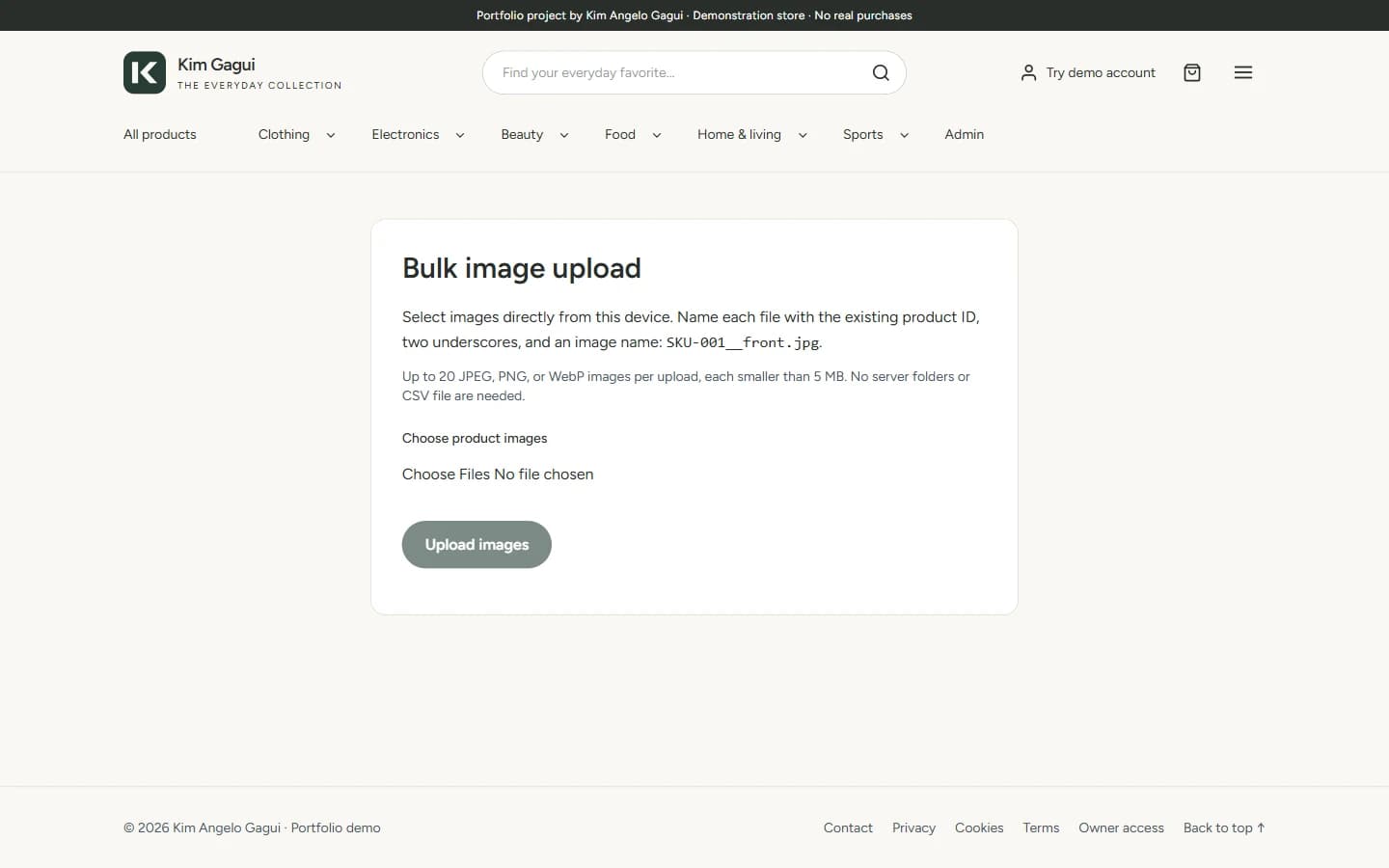Click the copyright 2026 footer text
1389x868 pixels.
click(x=252, y=827)
